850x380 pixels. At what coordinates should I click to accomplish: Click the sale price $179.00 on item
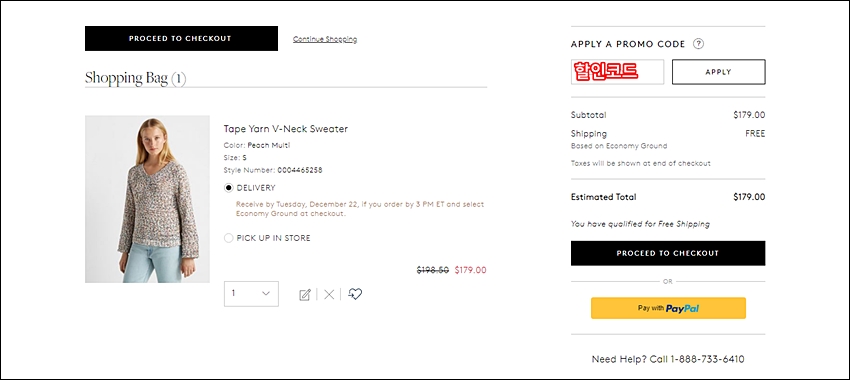(471, 270)
